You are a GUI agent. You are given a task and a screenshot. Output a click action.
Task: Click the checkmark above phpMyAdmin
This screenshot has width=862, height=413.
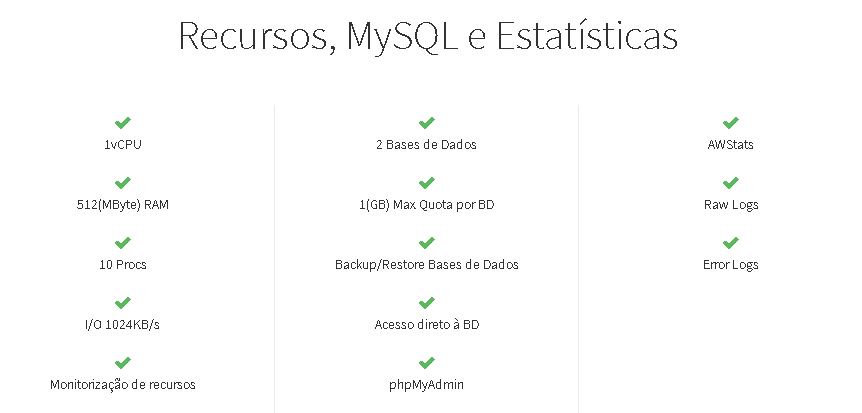(x=427, y=362)
